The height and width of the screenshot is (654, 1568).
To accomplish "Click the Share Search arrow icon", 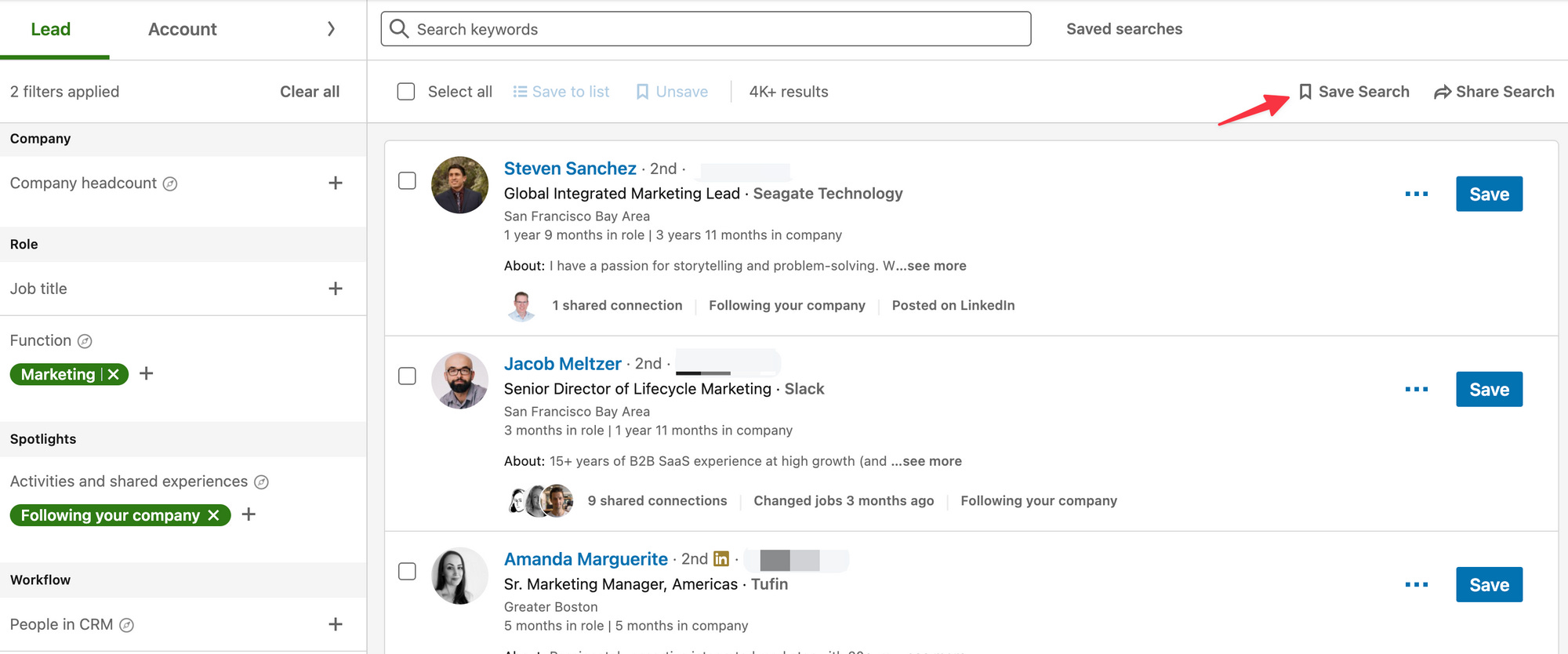I will coord(1443,93).
